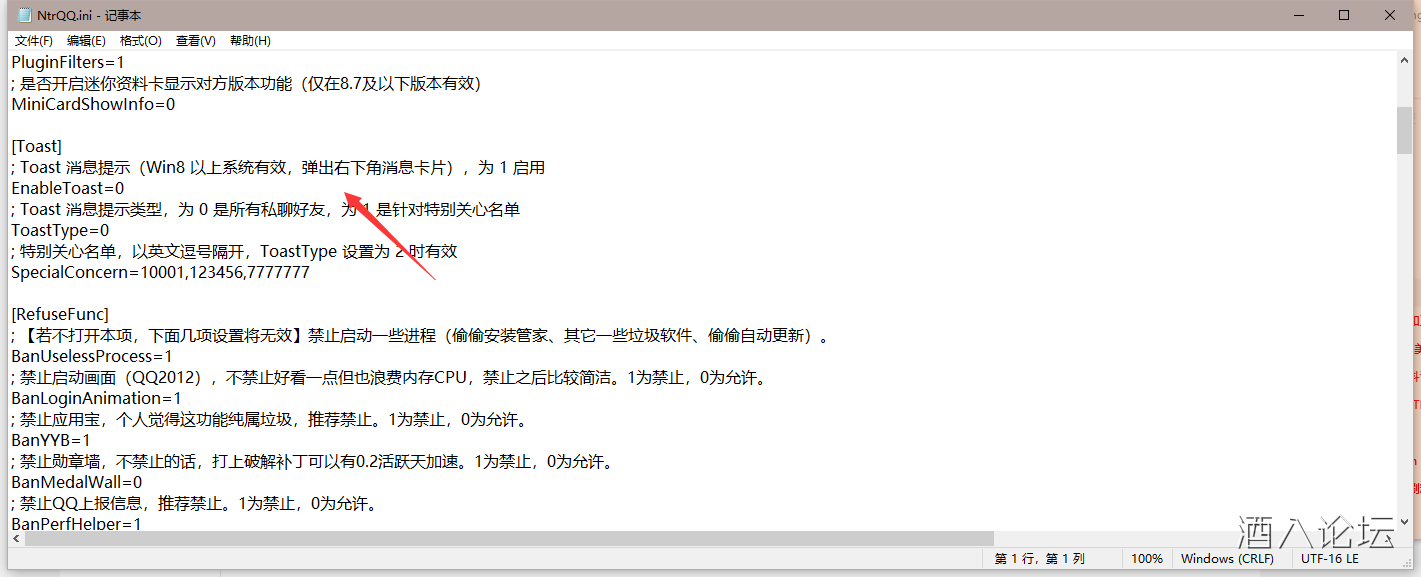Click the UTF-16 LE encoding indicator
The width and height of the screenshot is (1421, 577).
(x=1330, y=558)
